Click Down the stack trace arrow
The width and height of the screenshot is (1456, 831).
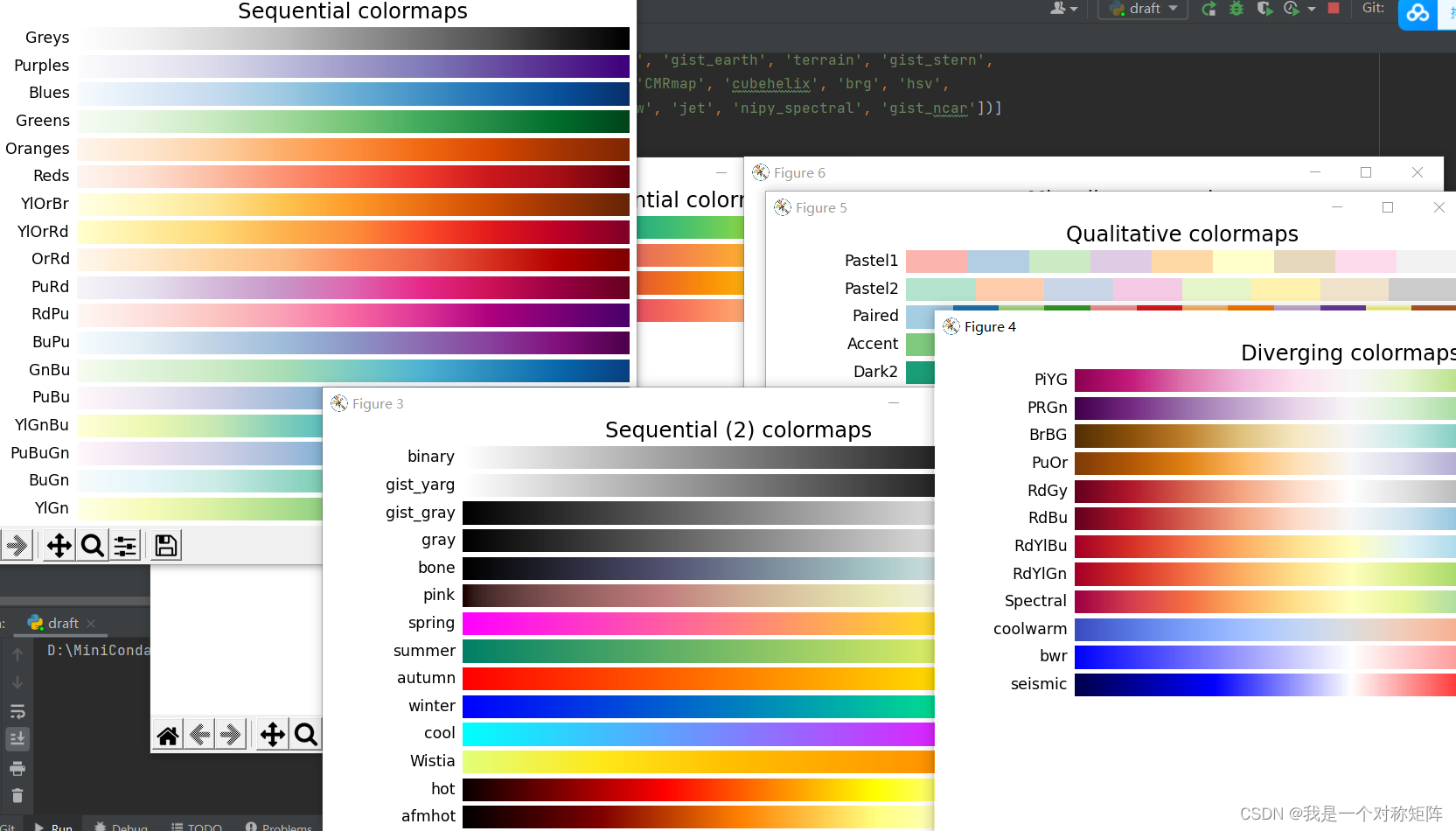[17, 682]
